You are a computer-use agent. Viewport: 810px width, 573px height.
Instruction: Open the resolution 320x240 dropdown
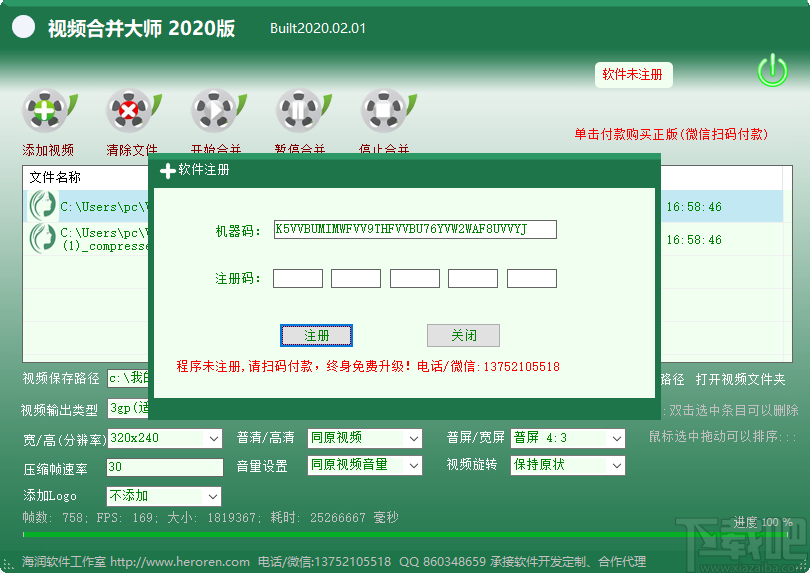point(165,439)
